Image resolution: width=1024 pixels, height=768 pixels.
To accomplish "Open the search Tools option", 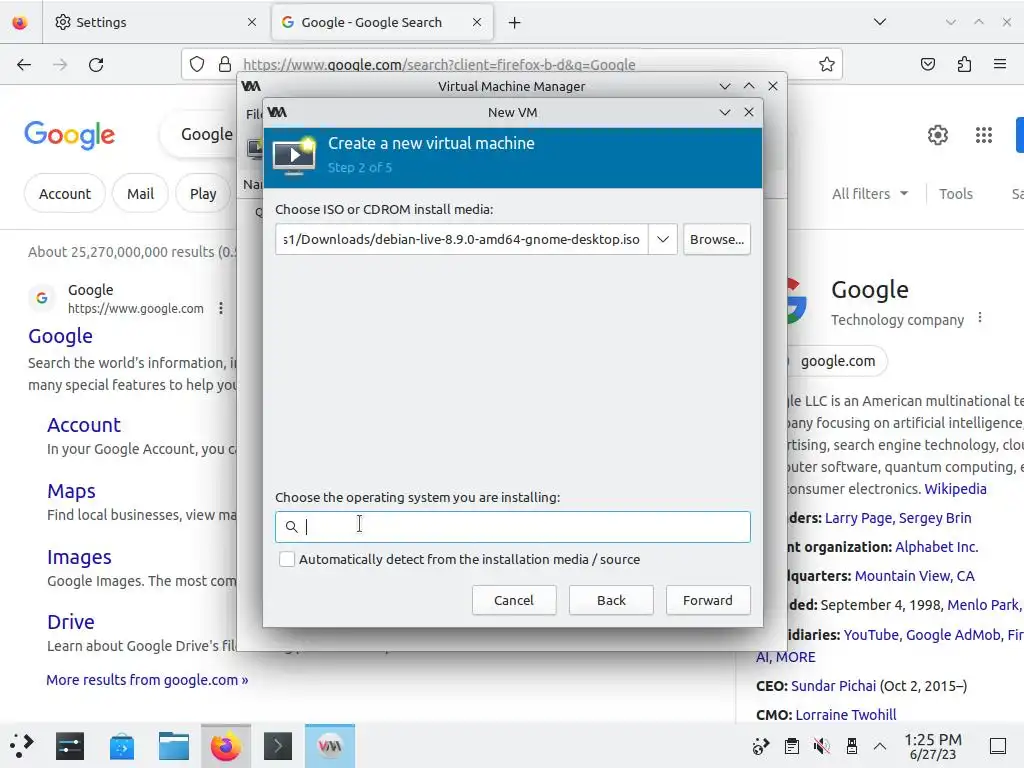I will [x=955, y=194].
